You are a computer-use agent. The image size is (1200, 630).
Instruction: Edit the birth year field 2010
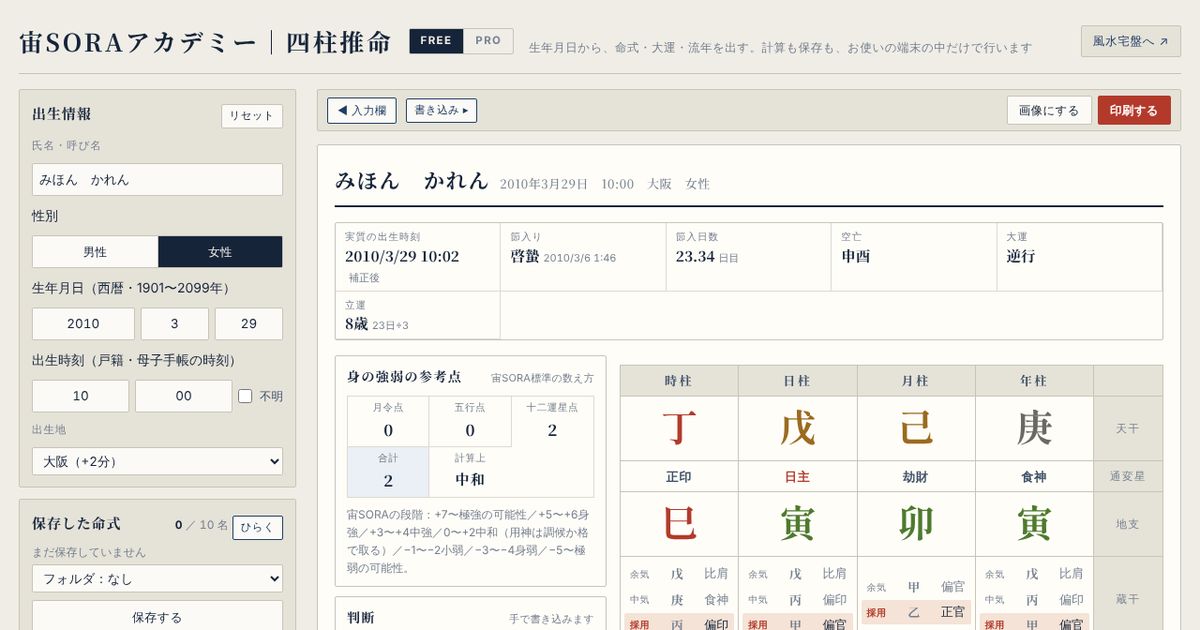coord(83,324)
